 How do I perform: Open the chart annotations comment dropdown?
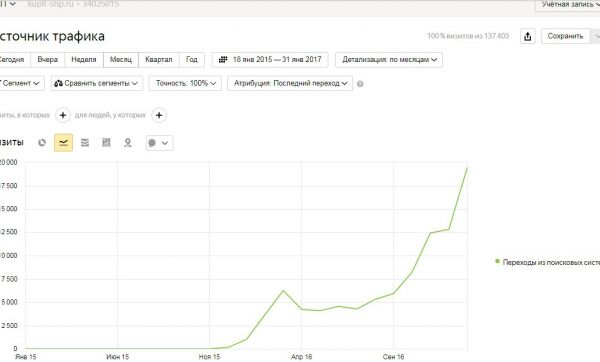160,143
